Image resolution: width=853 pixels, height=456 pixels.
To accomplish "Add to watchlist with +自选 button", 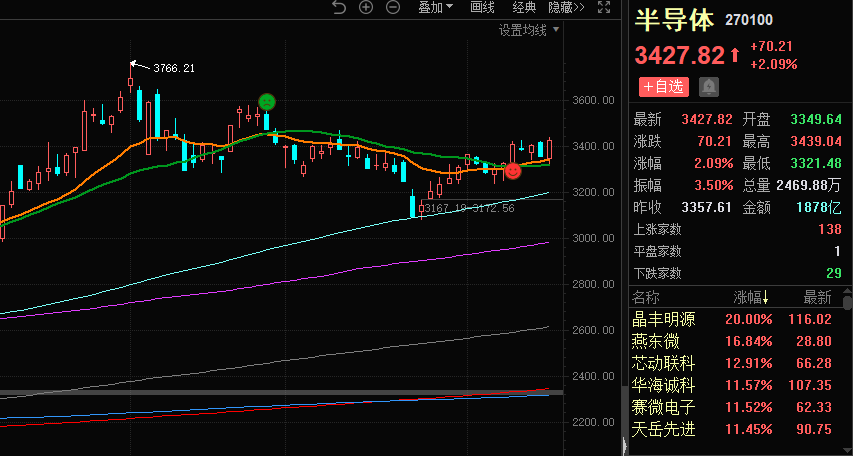I will pyautogui.click(x=664, y=87).
